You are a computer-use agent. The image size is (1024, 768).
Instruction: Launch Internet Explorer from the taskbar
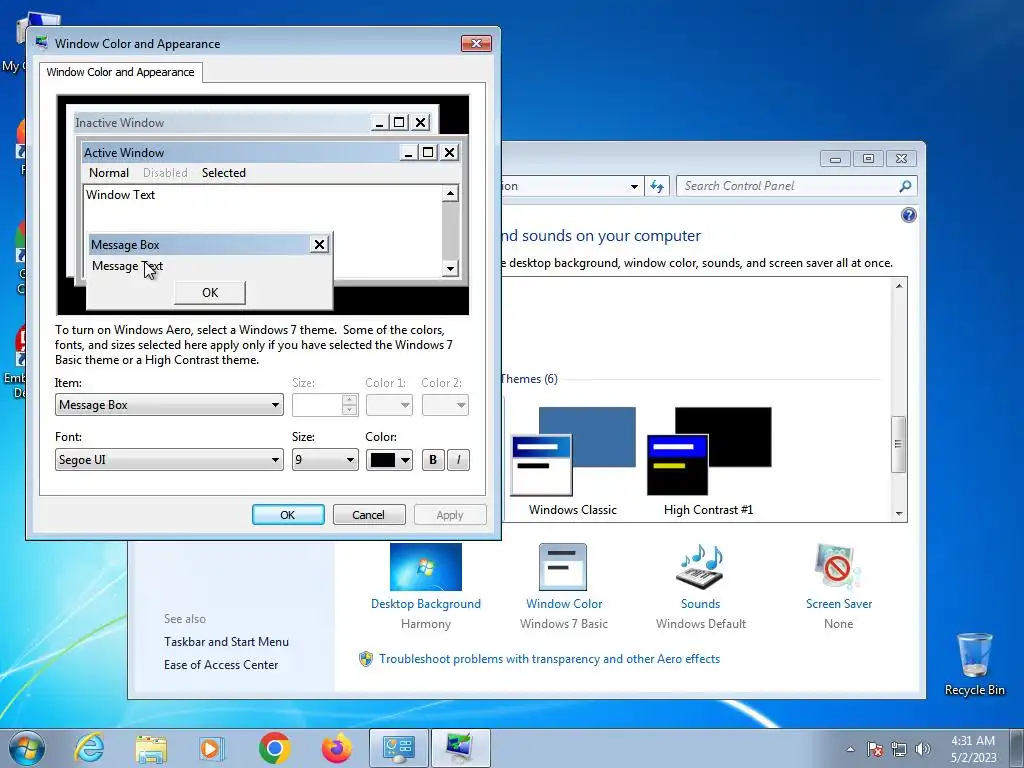pos(89,748)
